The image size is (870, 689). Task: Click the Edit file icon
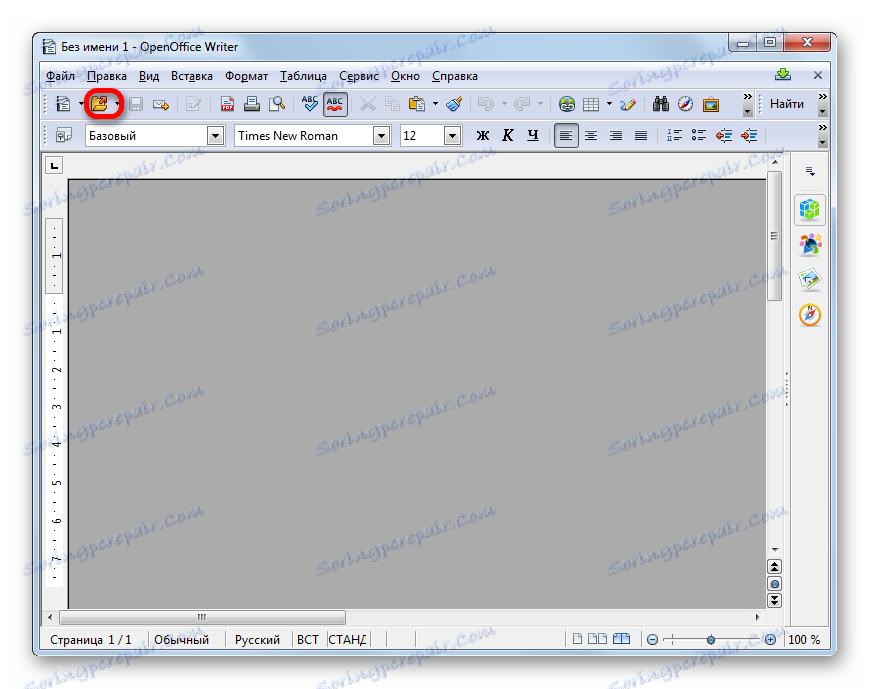(193, 104)
